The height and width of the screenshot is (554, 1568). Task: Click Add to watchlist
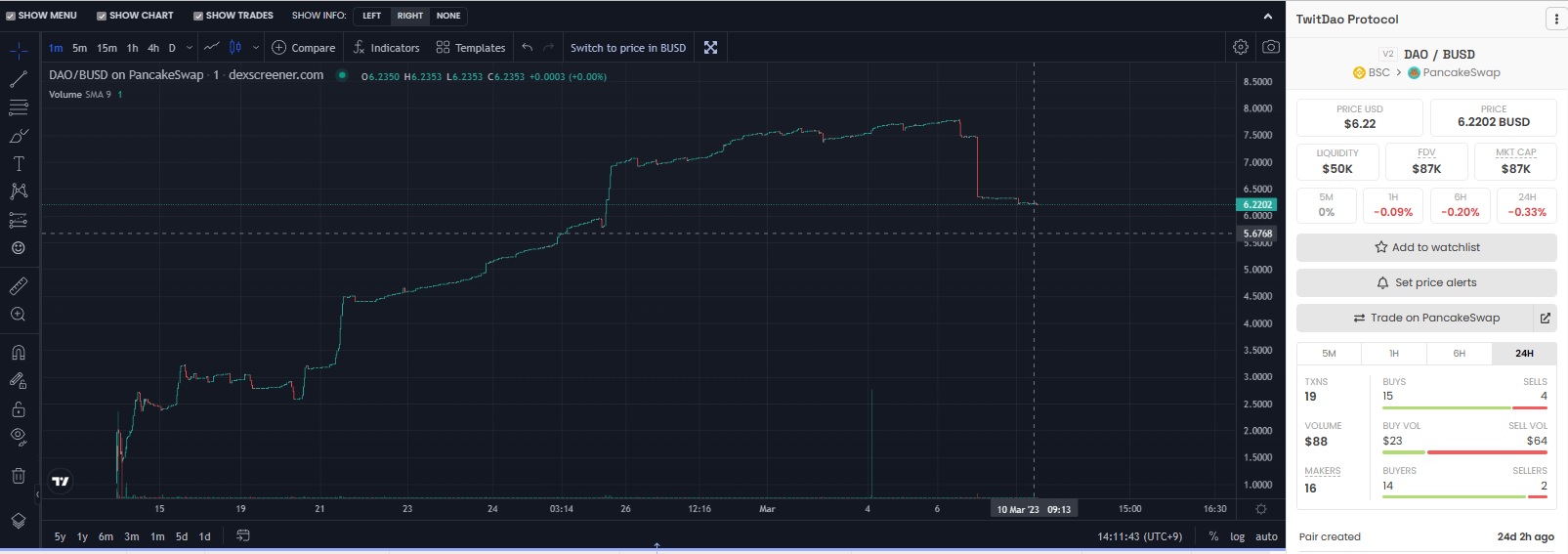point(1426,247)
